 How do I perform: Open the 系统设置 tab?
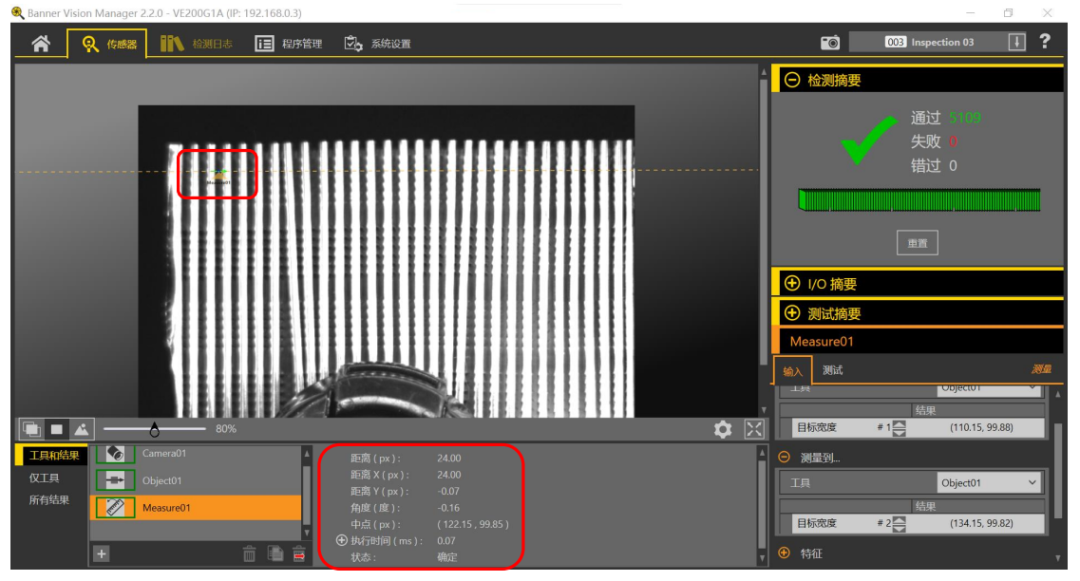point(377,44)
